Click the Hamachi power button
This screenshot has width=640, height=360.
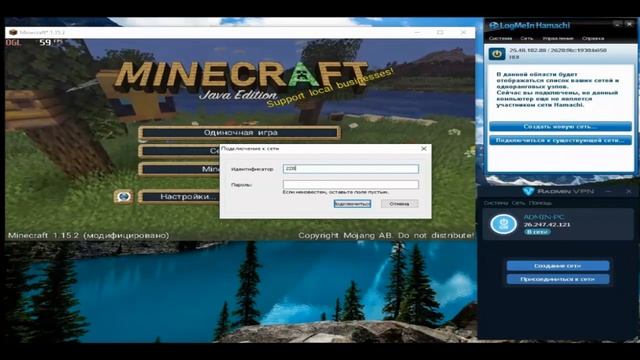(497, 53)
